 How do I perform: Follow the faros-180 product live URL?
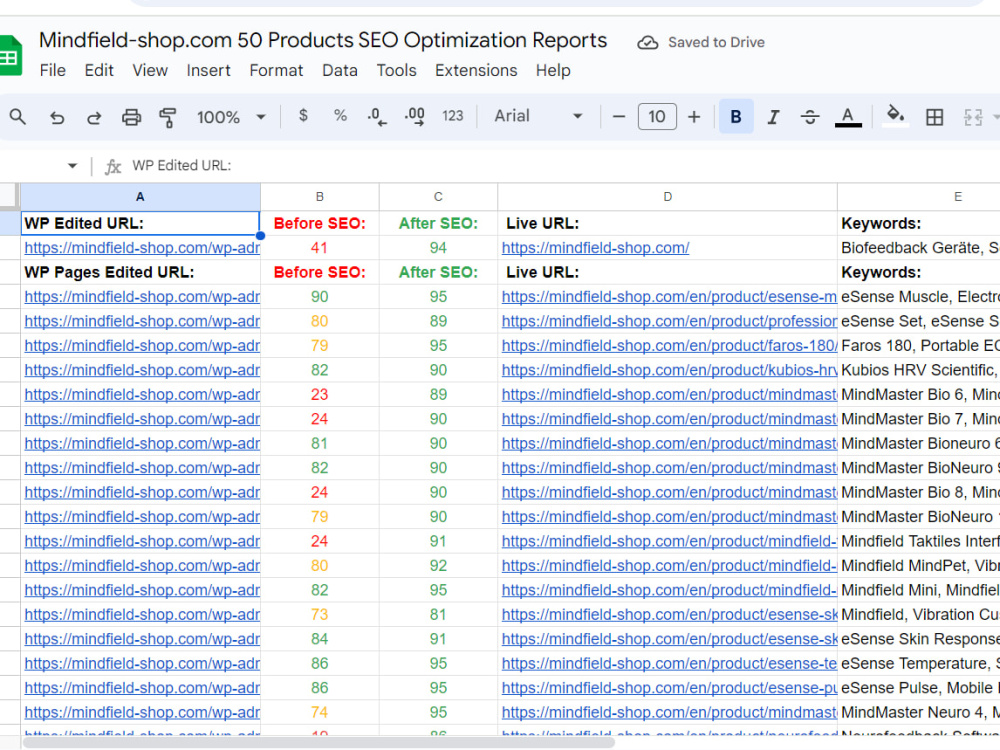(669, 346)
